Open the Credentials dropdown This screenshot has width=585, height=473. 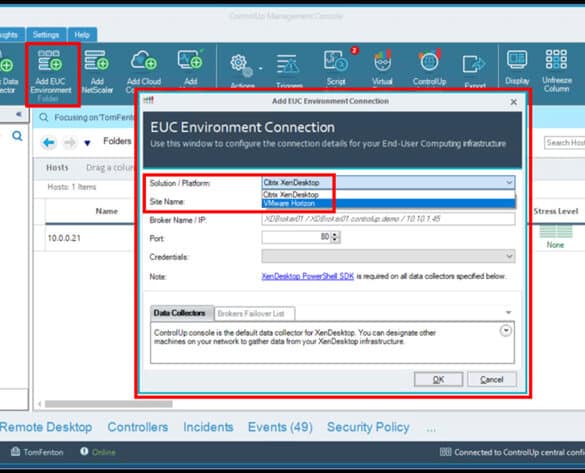(x=388, y=256)
